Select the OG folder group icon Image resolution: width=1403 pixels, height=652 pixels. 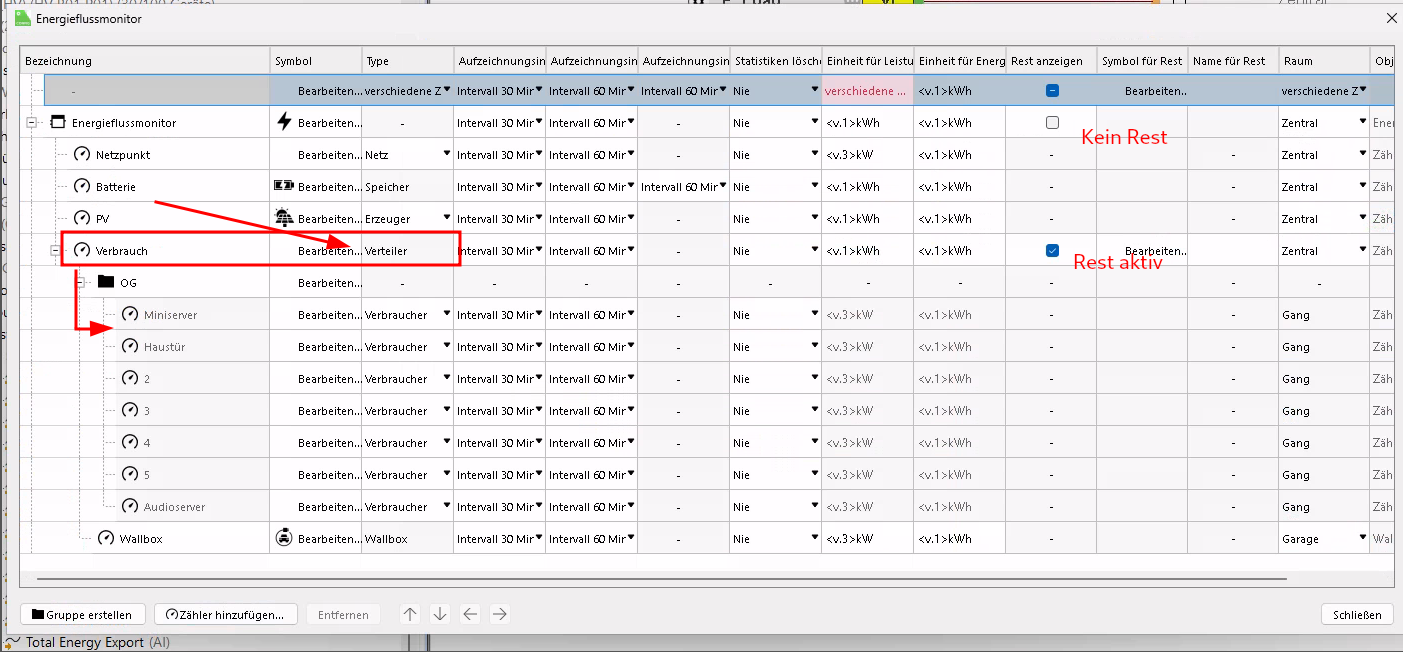pyautogui.click(x=106, y=283)
